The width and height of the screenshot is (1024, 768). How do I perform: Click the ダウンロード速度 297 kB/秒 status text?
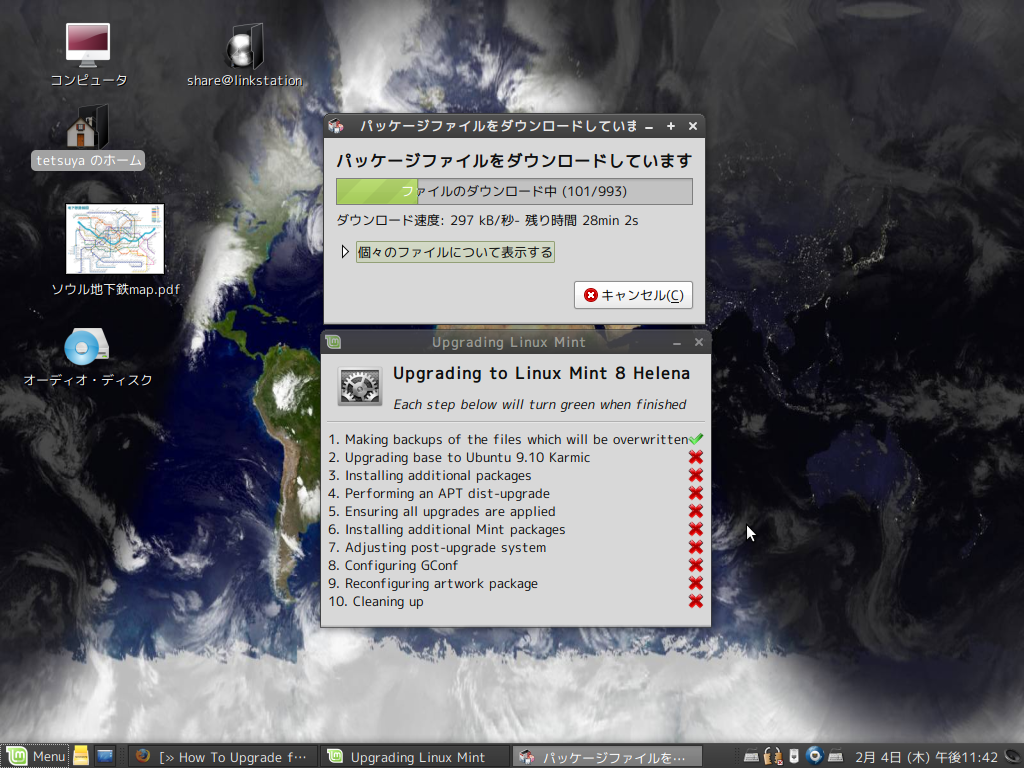click(487, 221)
